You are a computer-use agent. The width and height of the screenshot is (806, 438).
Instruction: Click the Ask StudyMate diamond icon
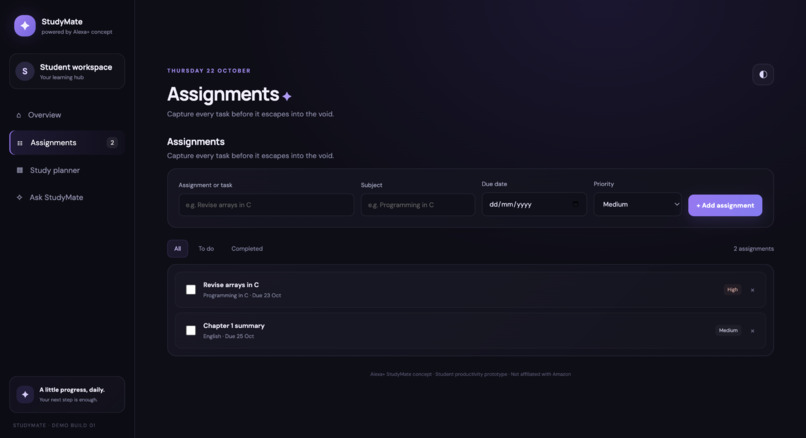[x=19, y=197]
